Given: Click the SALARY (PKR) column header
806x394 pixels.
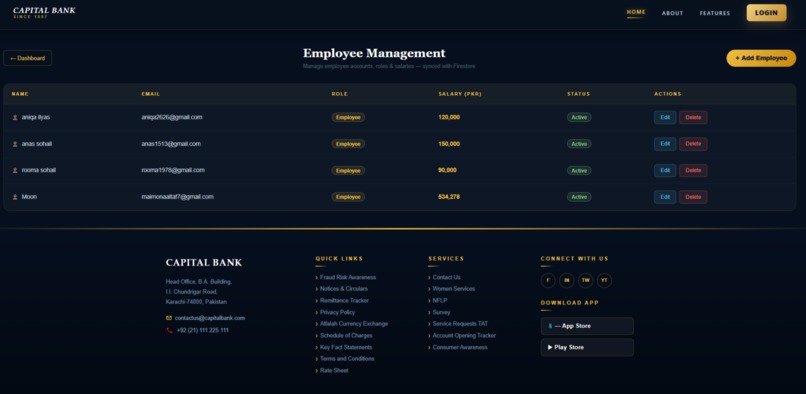Looking at the screenshot, I should [460, 94].
